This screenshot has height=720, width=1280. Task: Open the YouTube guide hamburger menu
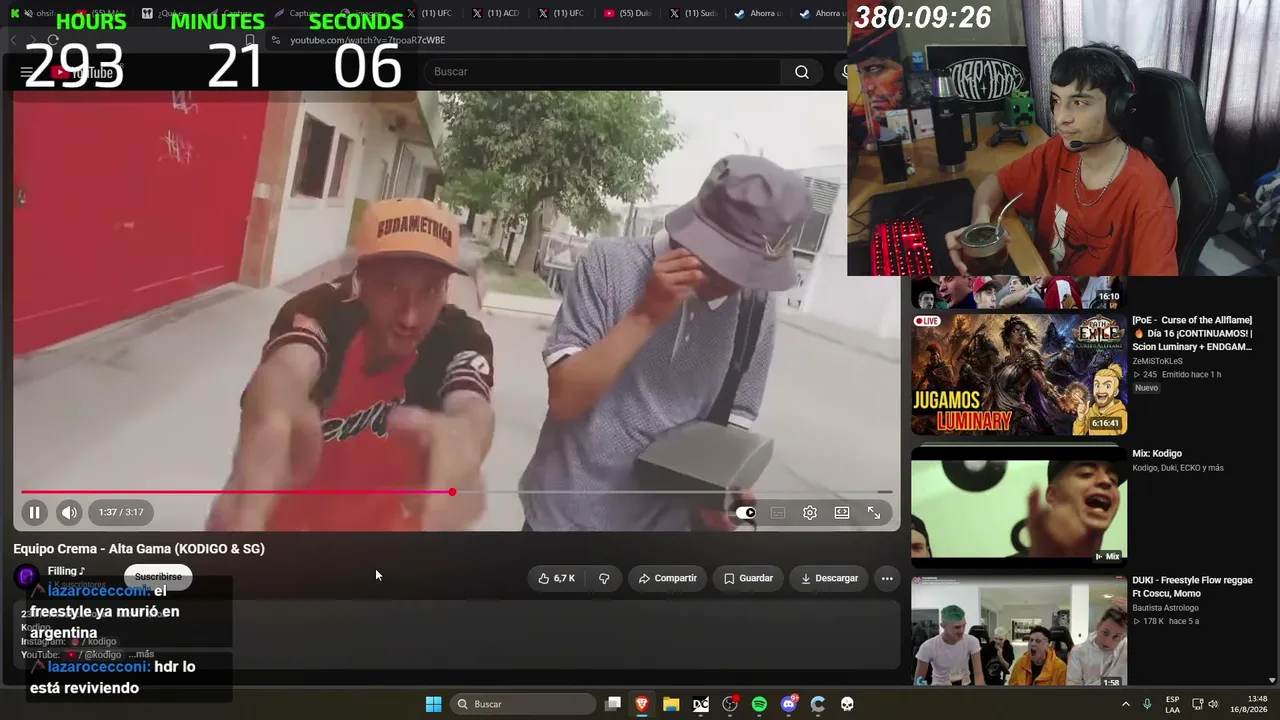tap(27, 72)
